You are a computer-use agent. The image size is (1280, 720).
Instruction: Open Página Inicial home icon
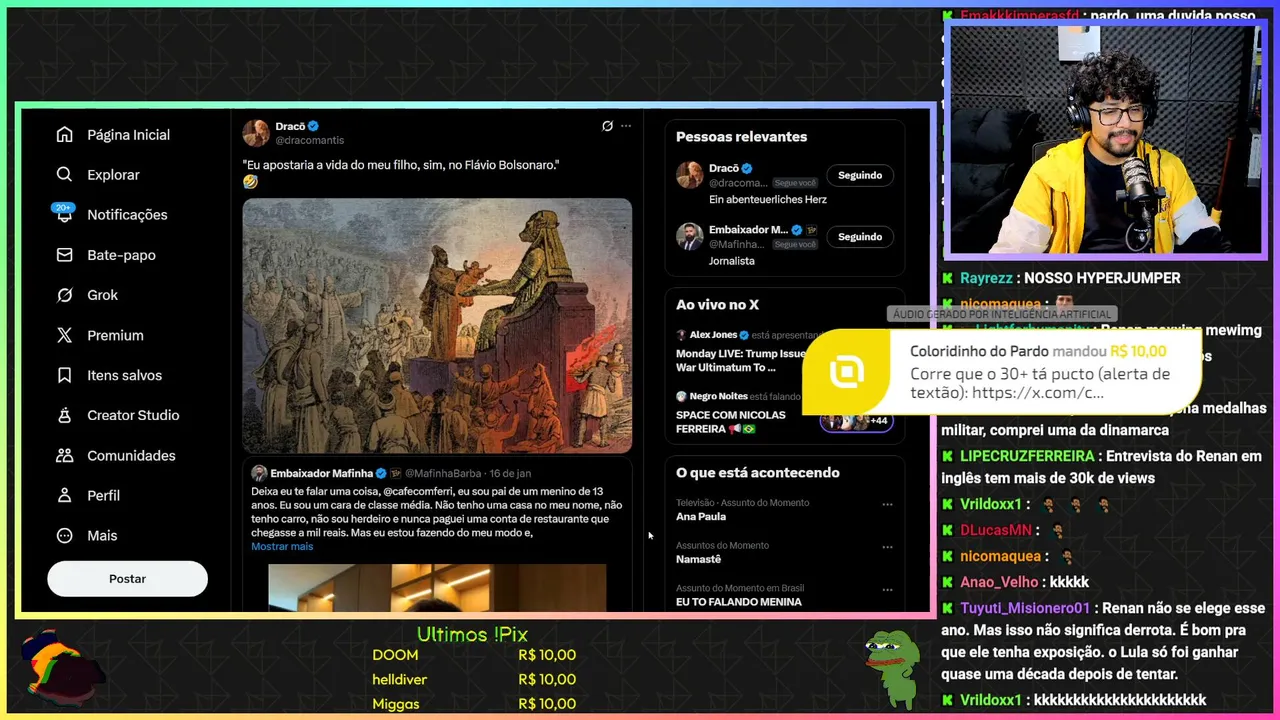click(x=65, y=135)
